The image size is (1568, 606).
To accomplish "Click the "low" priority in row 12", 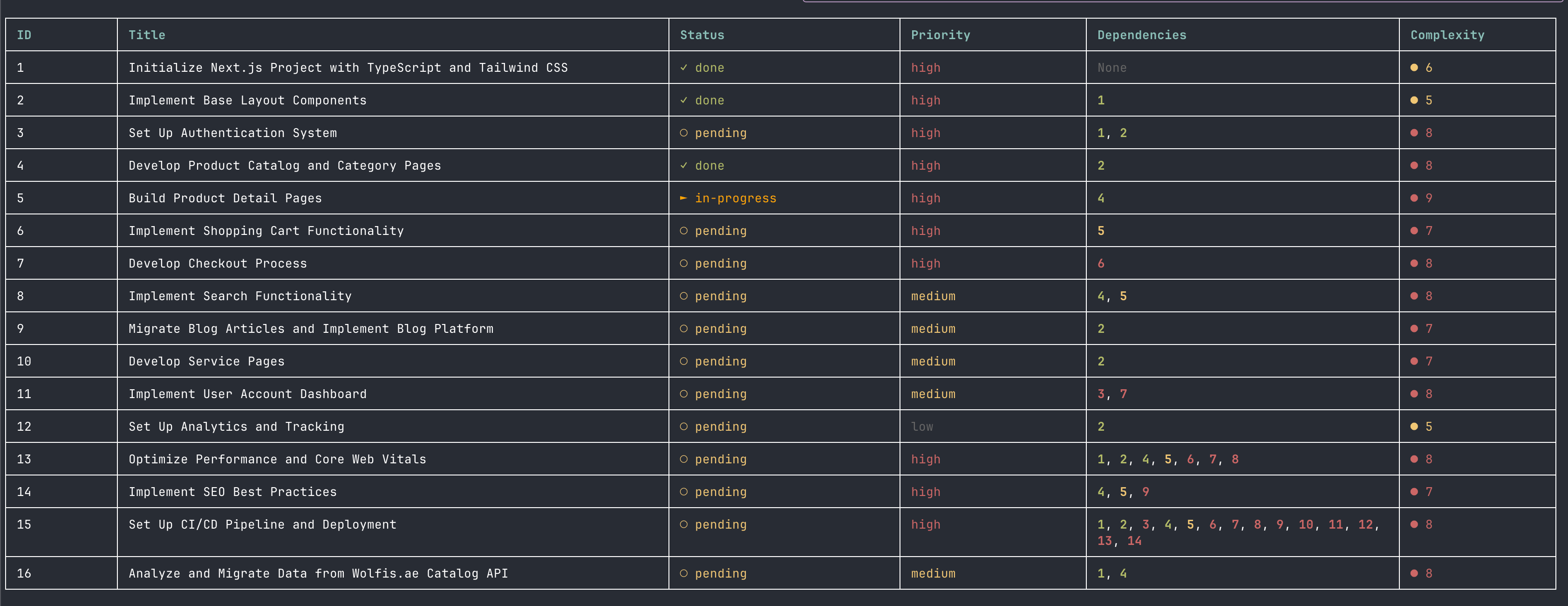I will 921,427.
